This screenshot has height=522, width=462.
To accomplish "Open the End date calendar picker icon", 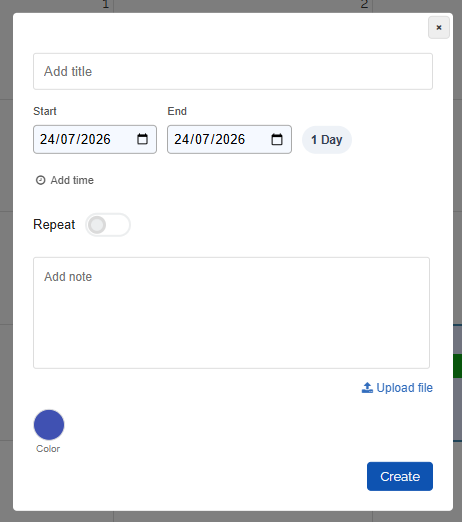I will (x=277, y=139).
